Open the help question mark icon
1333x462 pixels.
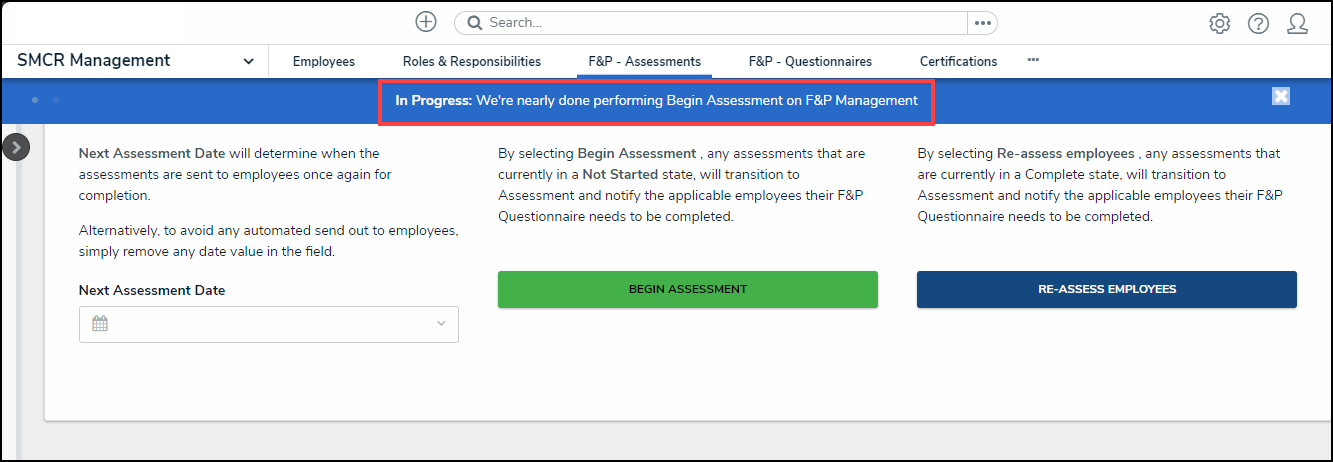[1258, 23]
